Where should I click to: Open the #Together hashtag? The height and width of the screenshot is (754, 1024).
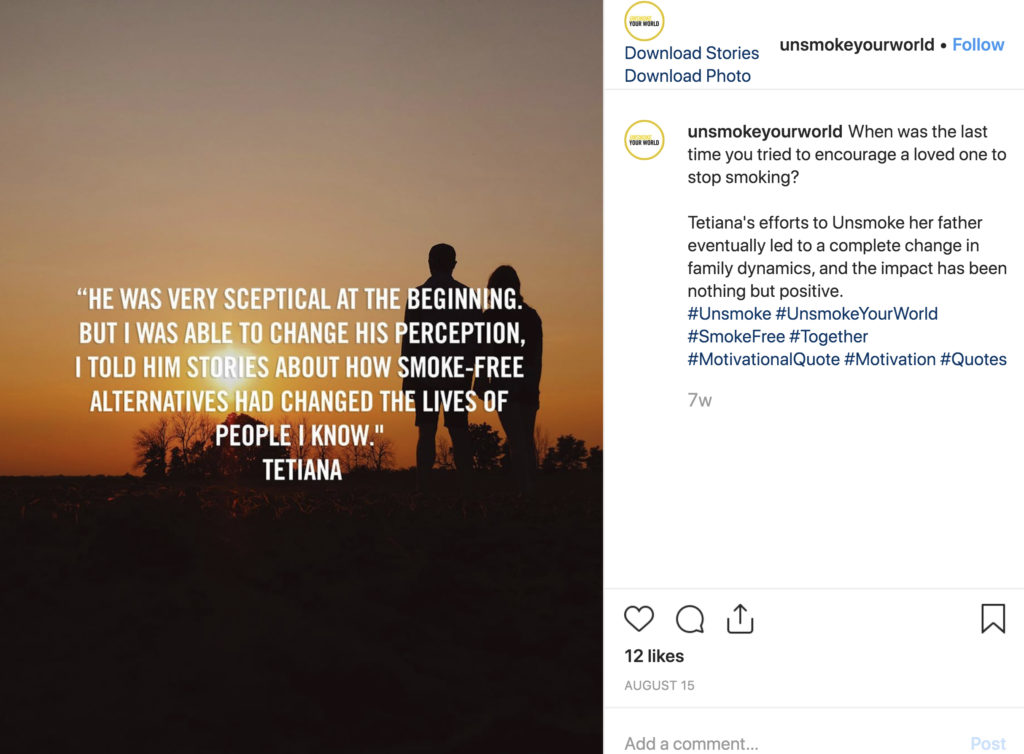tap(828, 336)
